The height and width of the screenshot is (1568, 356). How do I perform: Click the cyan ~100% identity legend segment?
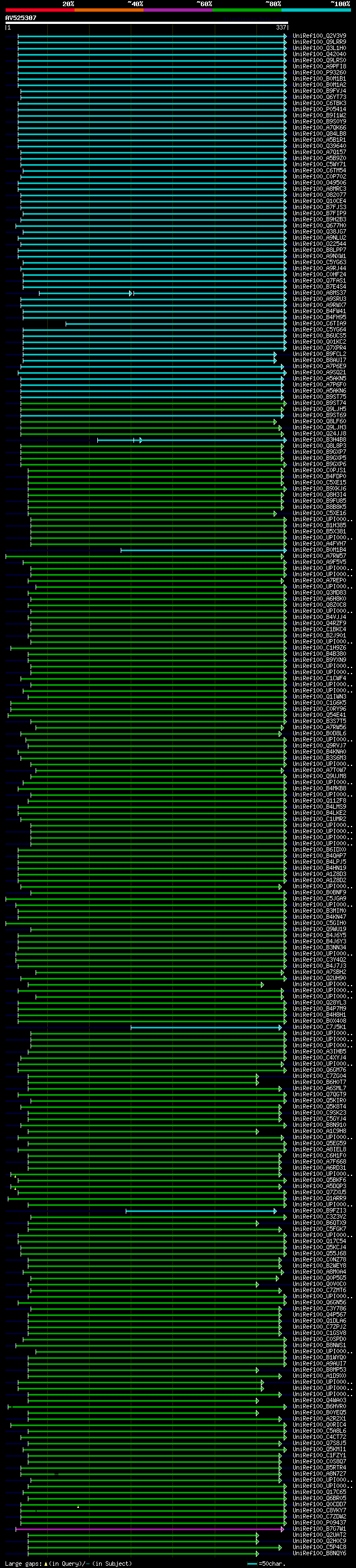coord(317,10)
